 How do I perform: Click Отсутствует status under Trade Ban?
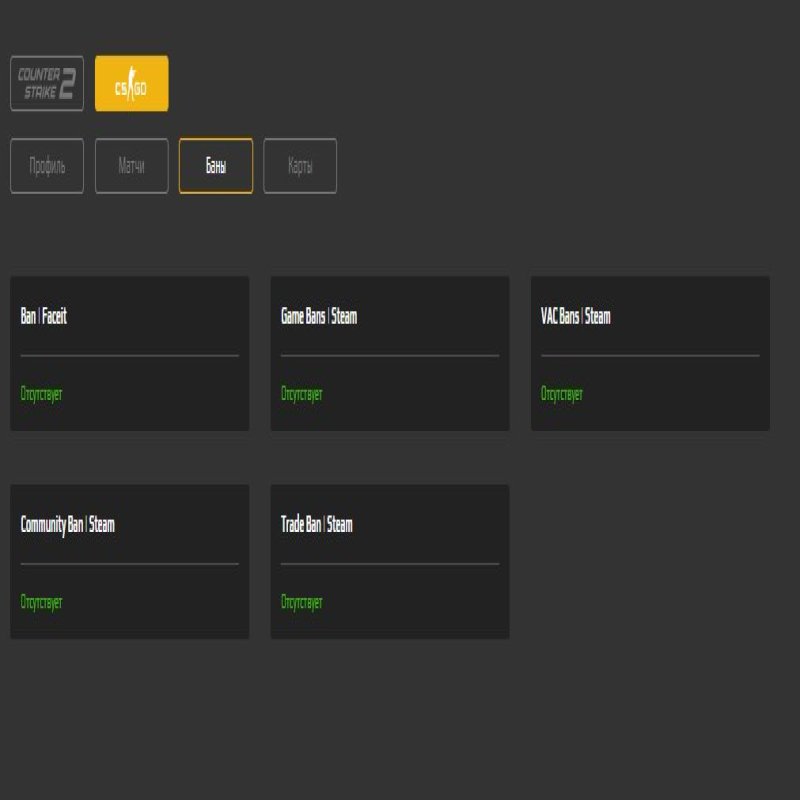tap(301, 602)
